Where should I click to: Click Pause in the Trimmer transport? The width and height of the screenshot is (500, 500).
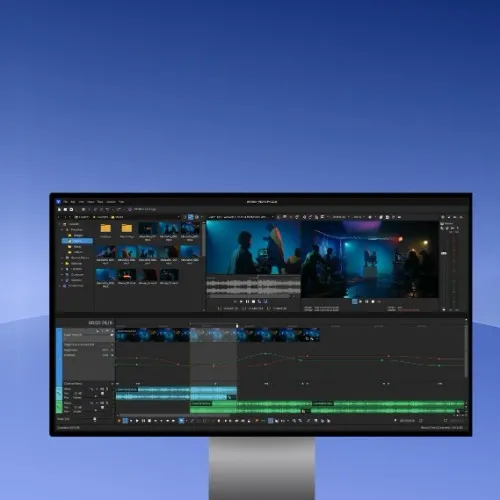247,302
